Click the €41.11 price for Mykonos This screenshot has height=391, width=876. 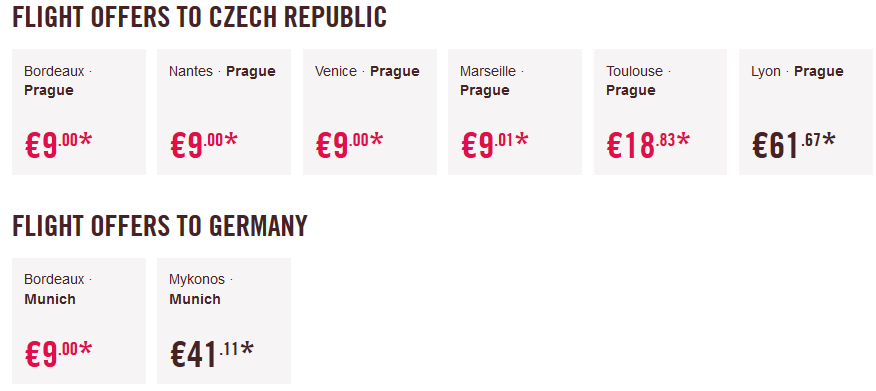coord(212,354)
